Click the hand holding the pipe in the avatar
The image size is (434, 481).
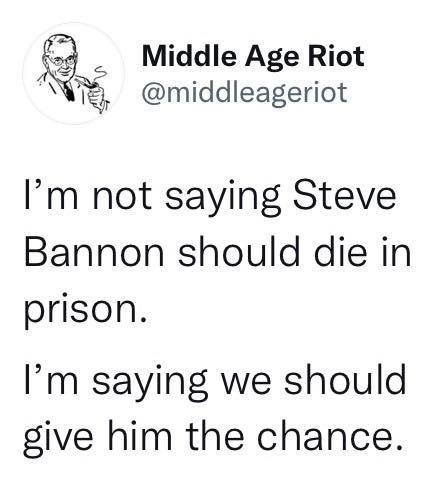(97, 98)
